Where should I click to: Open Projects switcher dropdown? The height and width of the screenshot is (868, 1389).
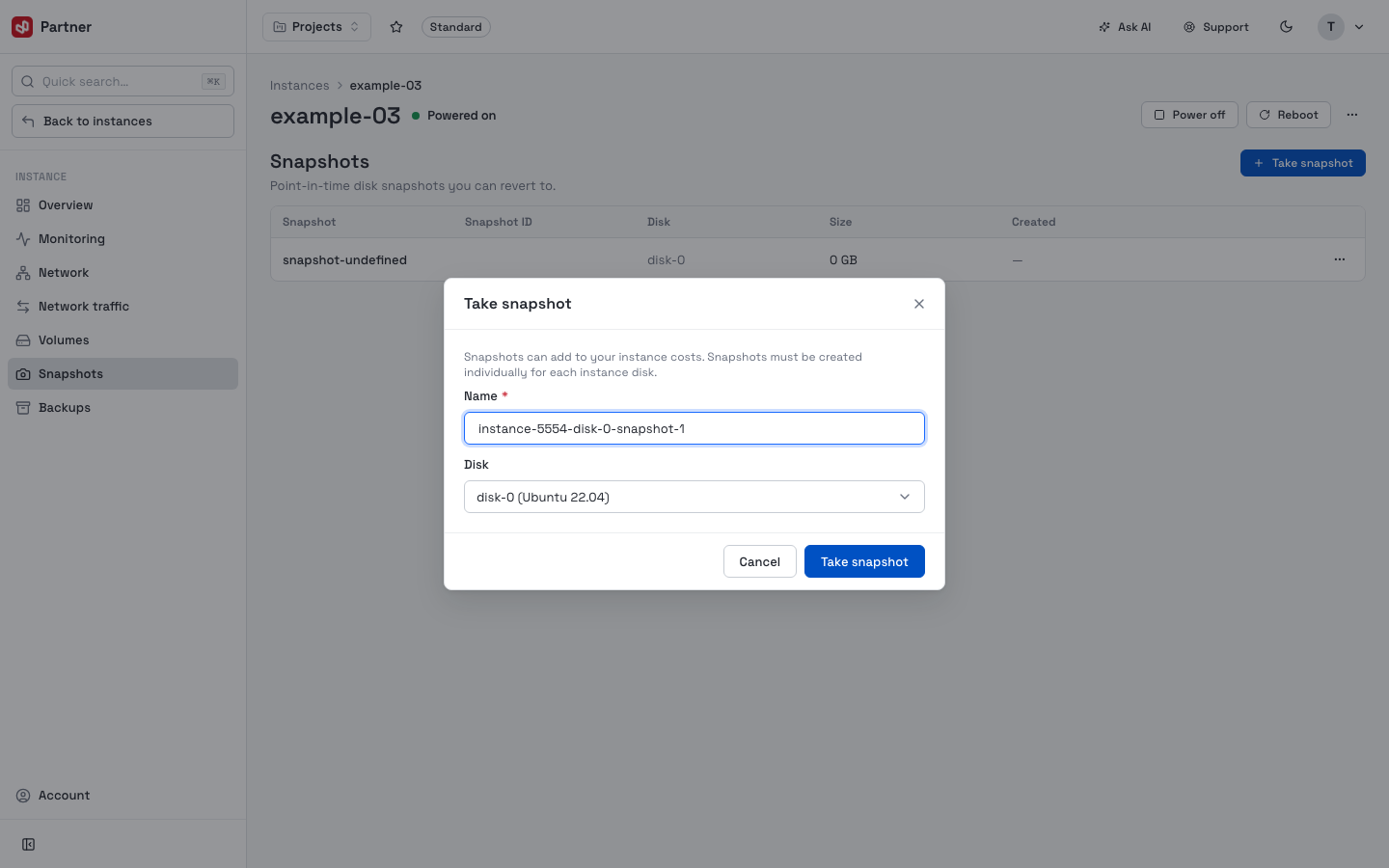tap(316, 27)
